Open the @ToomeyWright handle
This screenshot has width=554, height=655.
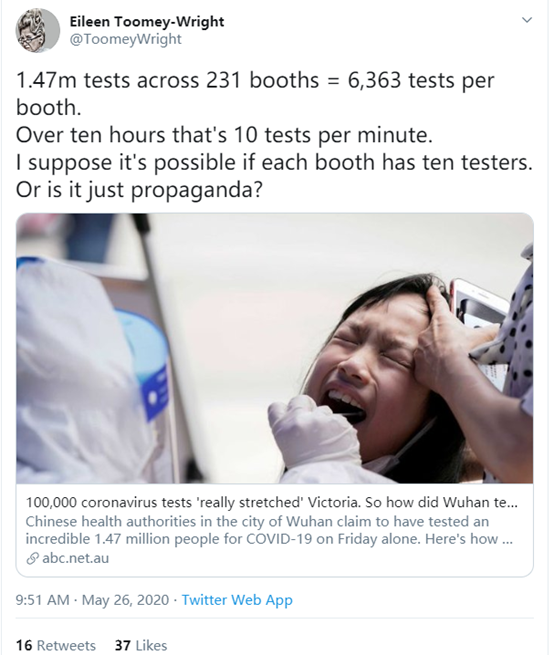[x=125, y=39]
